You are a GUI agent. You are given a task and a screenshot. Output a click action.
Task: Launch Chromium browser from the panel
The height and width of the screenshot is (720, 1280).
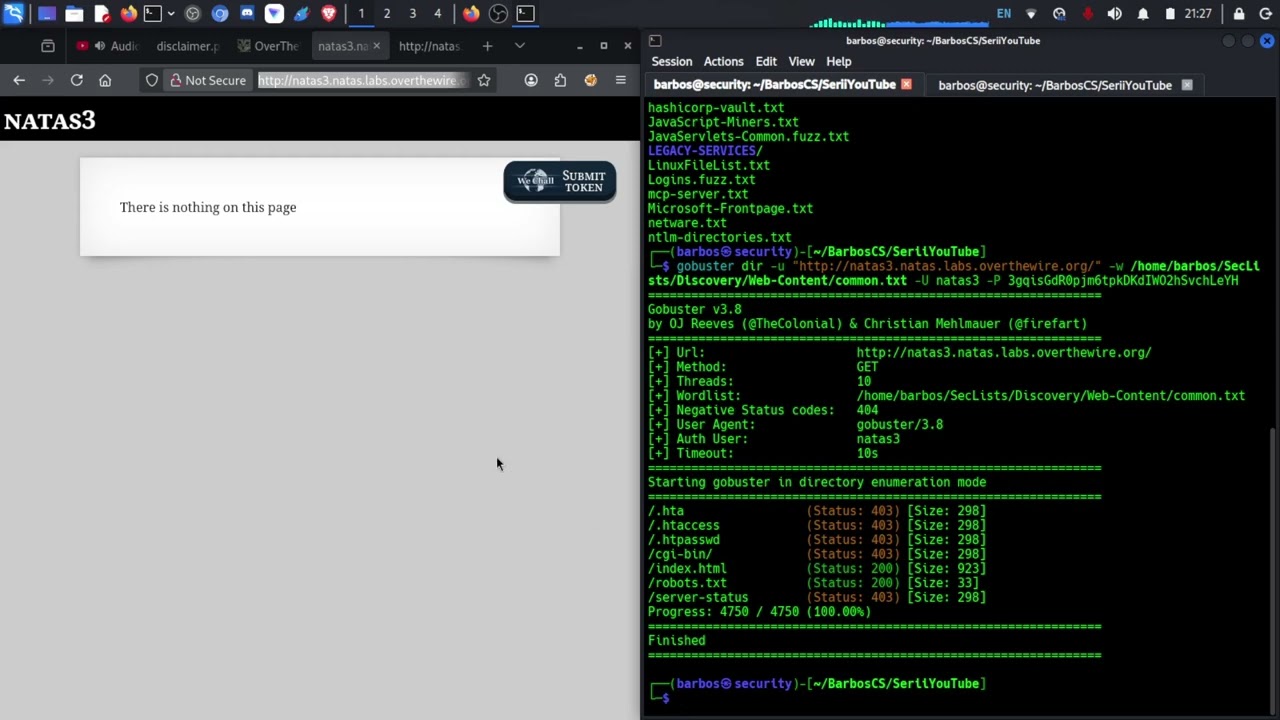point(220,14)
